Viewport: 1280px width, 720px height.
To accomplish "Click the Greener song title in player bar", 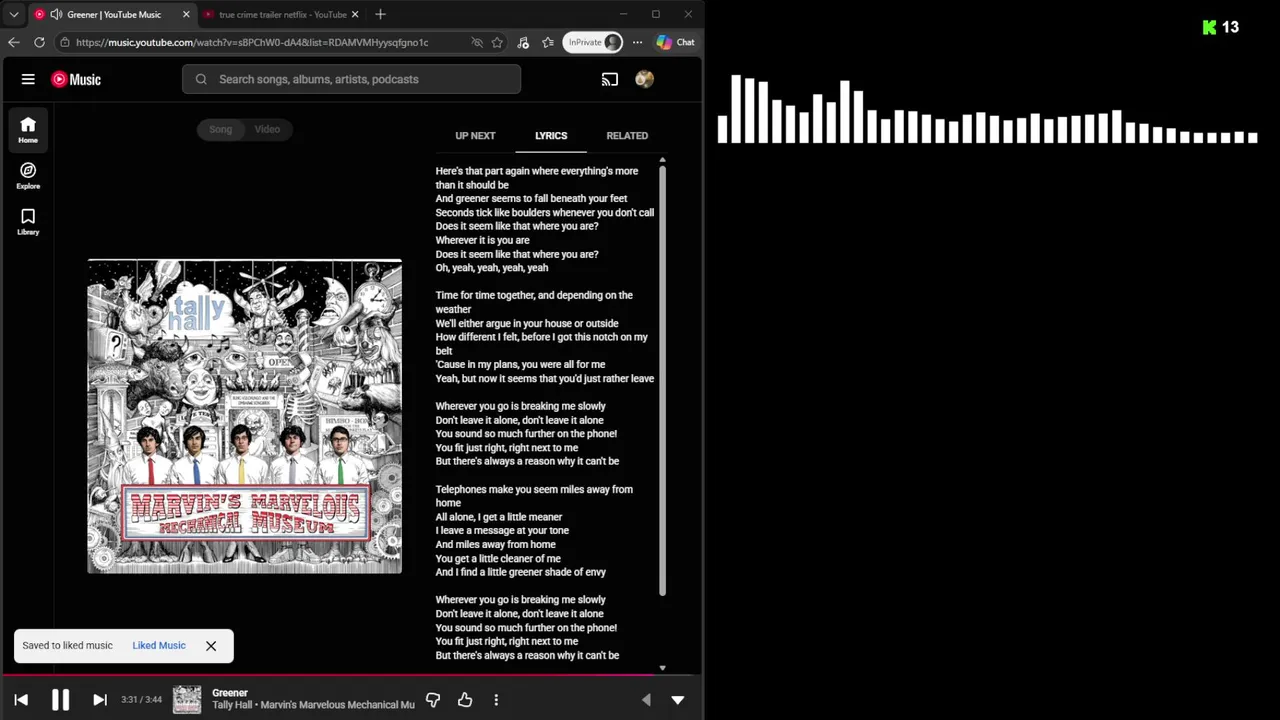I will (x=230, y=693).
